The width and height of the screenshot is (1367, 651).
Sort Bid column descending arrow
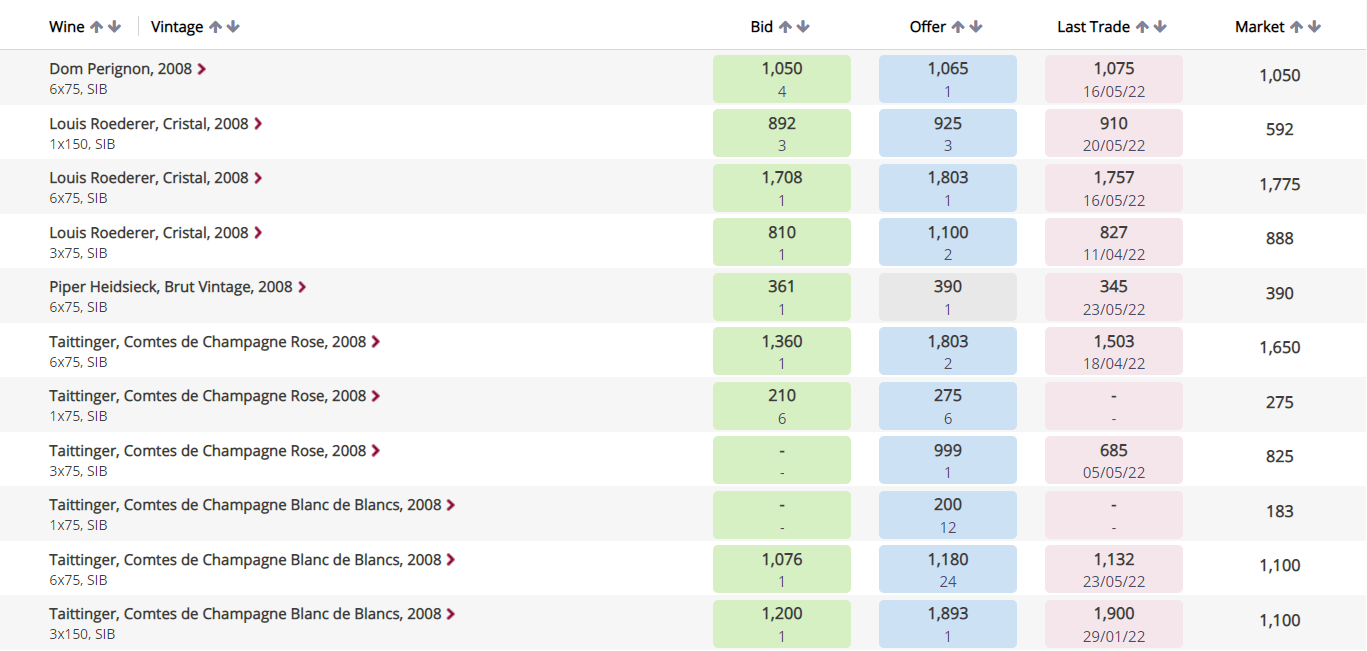(x=803, y=27)
